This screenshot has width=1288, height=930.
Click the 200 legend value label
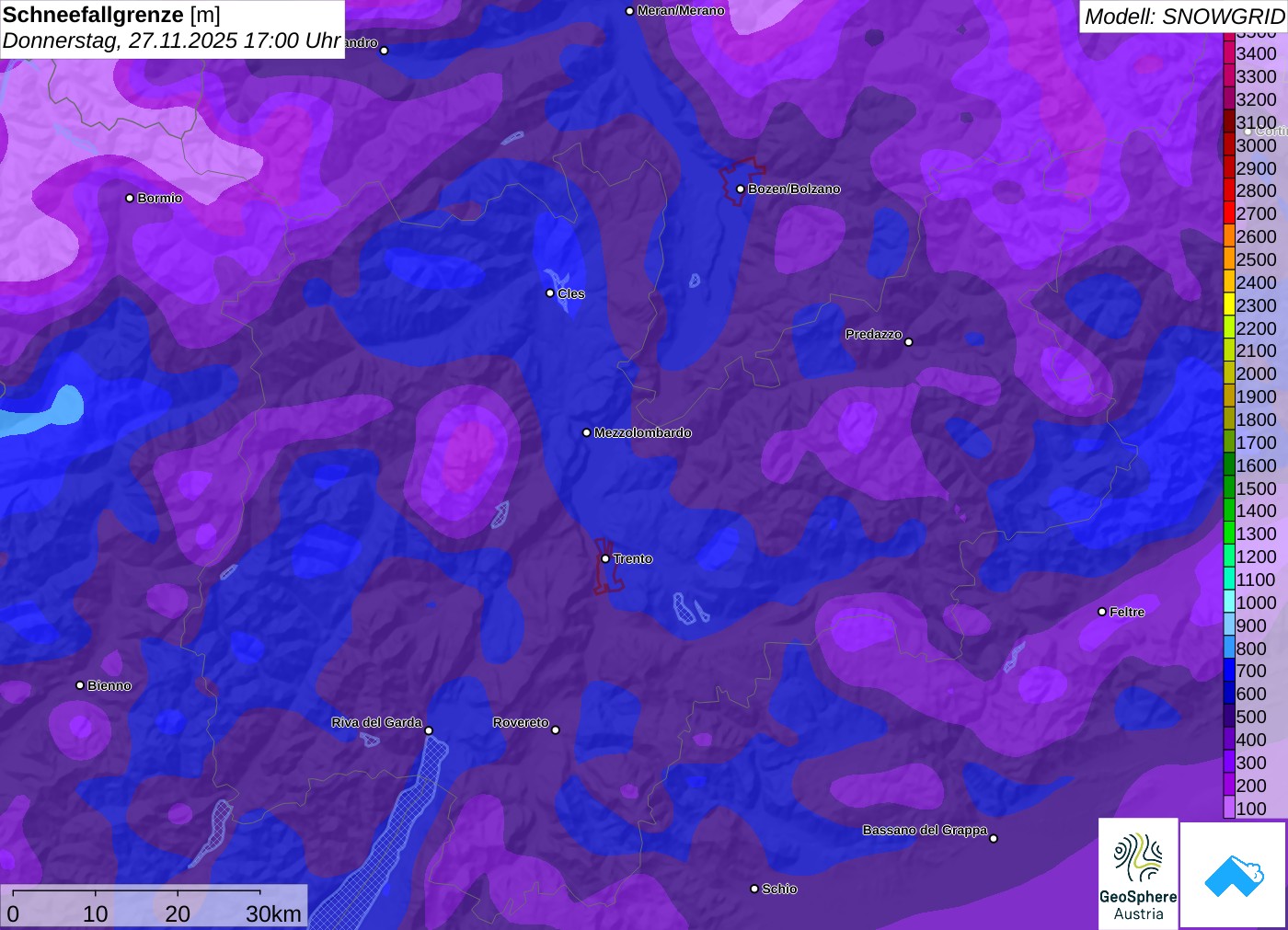(1251, 786)
